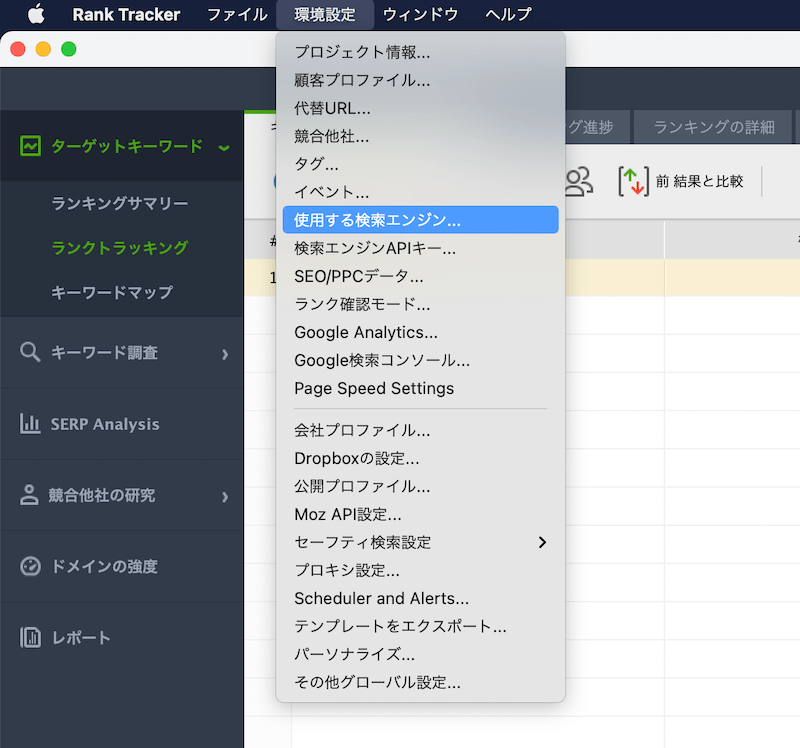The width and height of the screenshot is (800, 748).
Task: Click the レポート document icon
Action: tap(30, 637)
